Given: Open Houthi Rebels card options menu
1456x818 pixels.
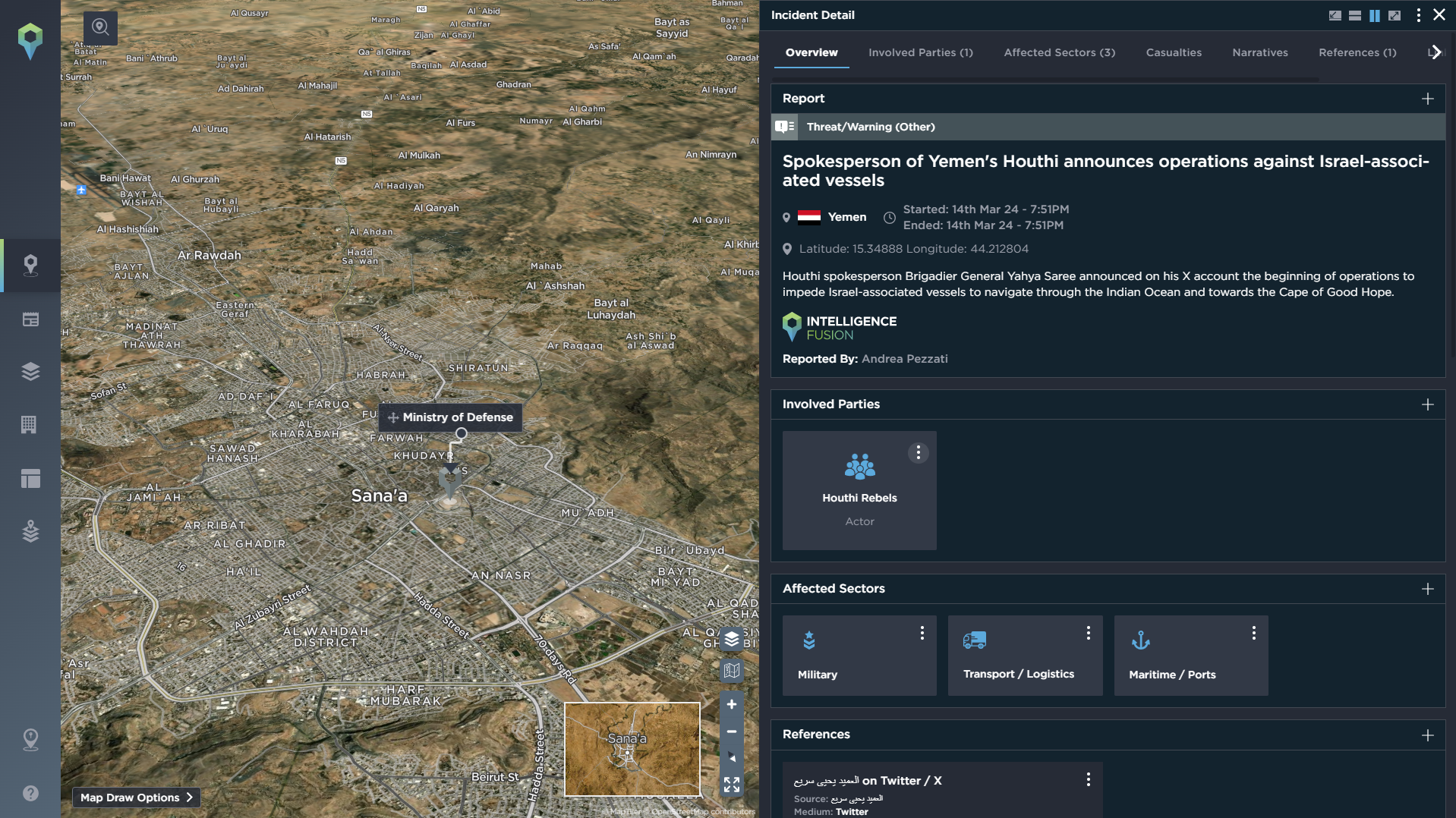Looking at the screenshot, I should 919,453.
